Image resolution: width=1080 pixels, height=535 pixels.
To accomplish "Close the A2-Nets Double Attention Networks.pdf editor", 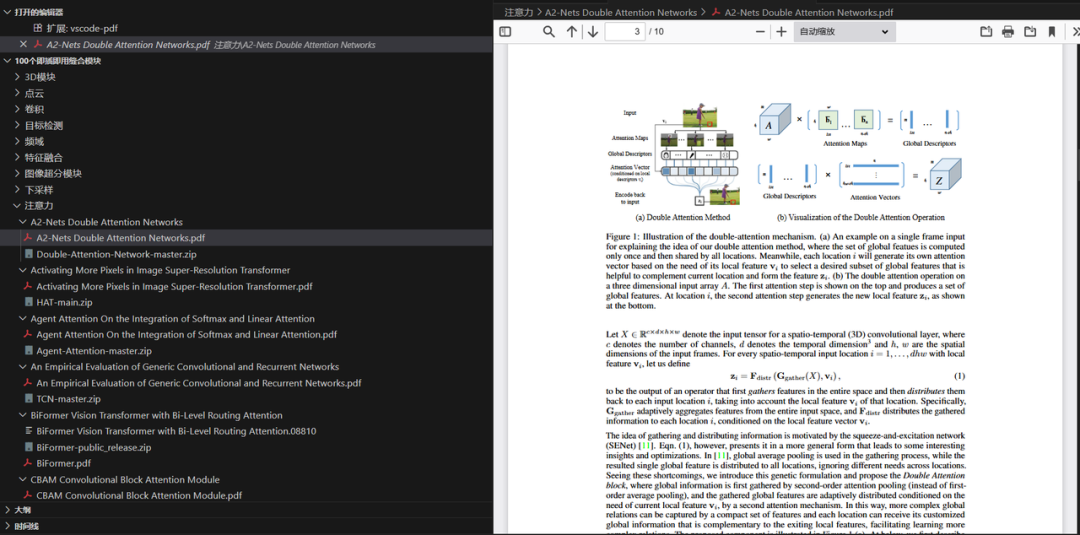I will click(x=24, y=45).
